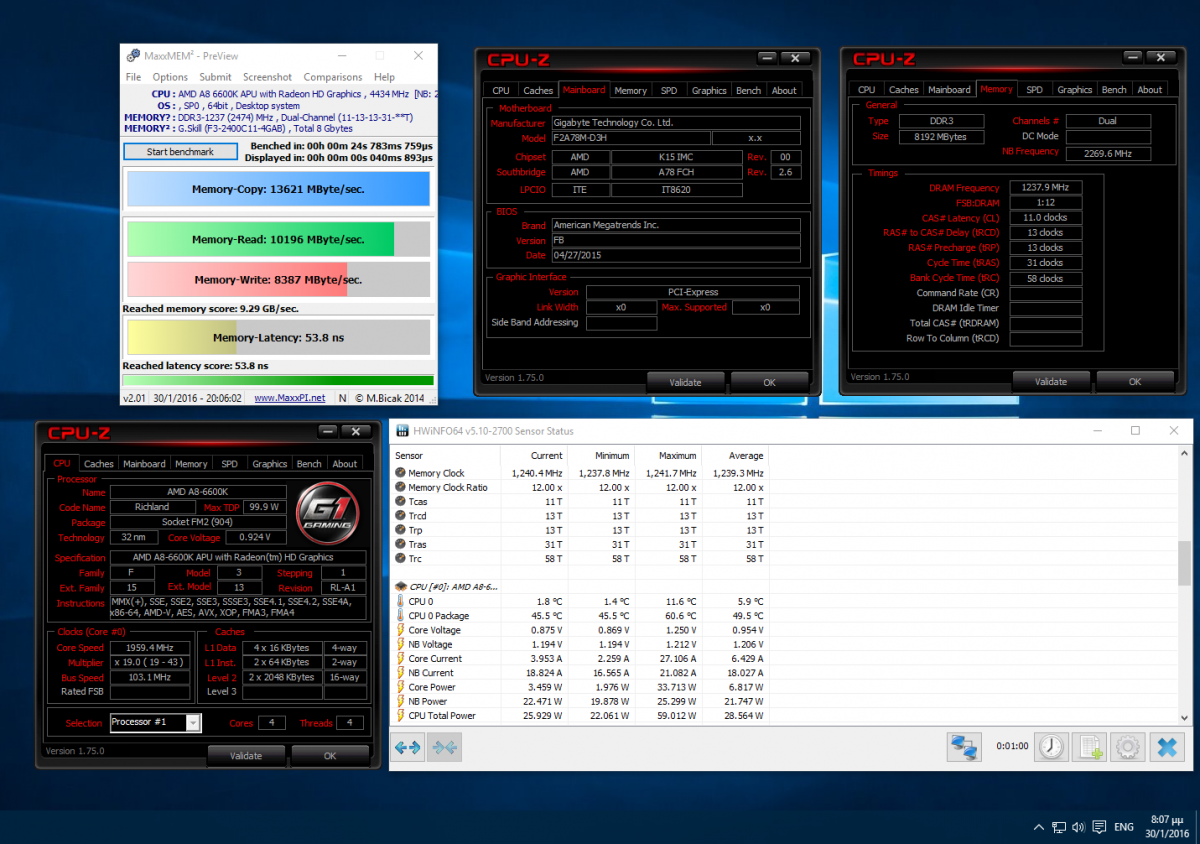1200x844 pixels.
Task: Select the Core Power sensor row
Action: tap(580, 687)
